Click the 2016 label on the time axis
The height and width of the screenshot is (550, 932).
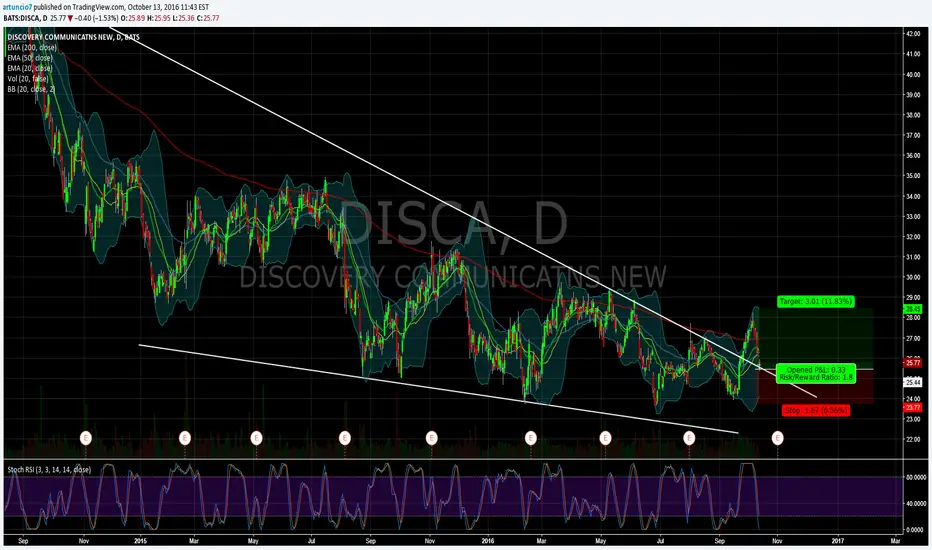(x=487, y=541)
